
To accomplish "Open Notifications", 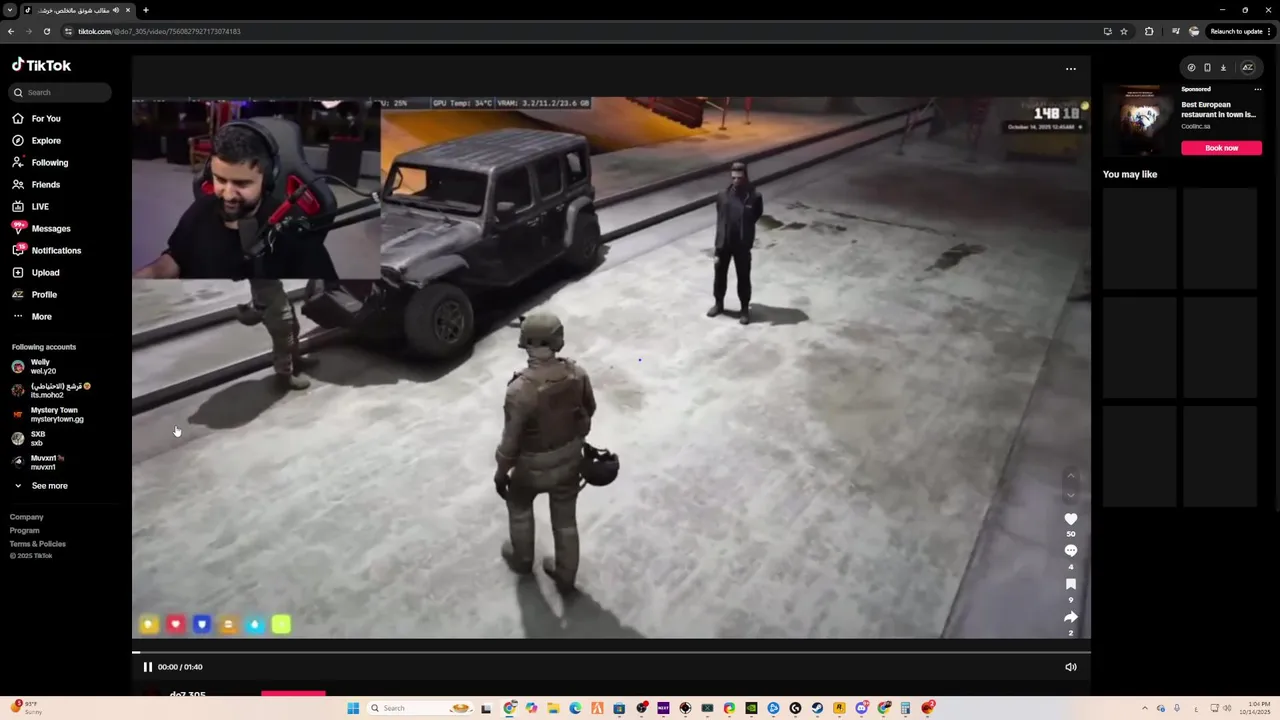I will [46, 251].
